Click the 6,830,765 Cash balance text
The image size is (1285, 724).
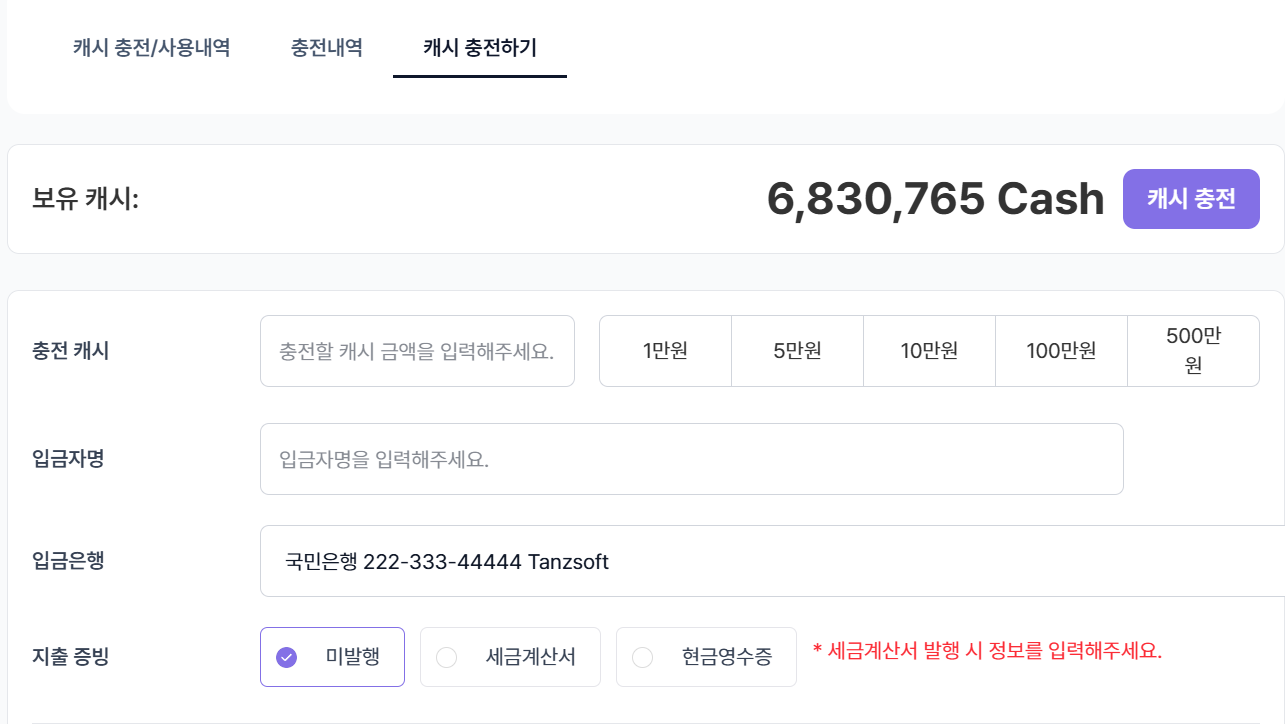(935, 198)
